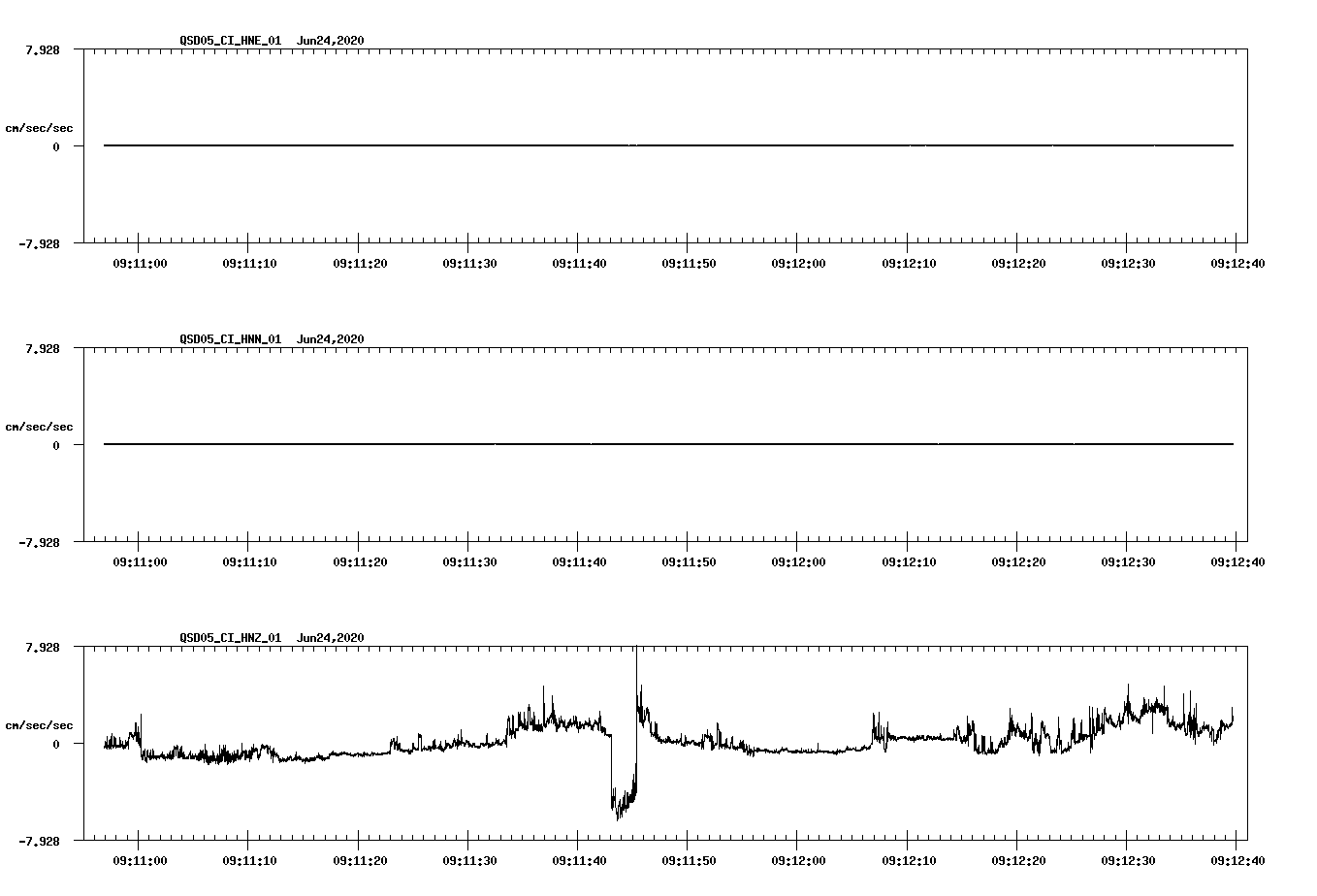Click the 09:12:10 time label under HNN plot
This screenshot has width=1317, height=896.
pos(909,561)
